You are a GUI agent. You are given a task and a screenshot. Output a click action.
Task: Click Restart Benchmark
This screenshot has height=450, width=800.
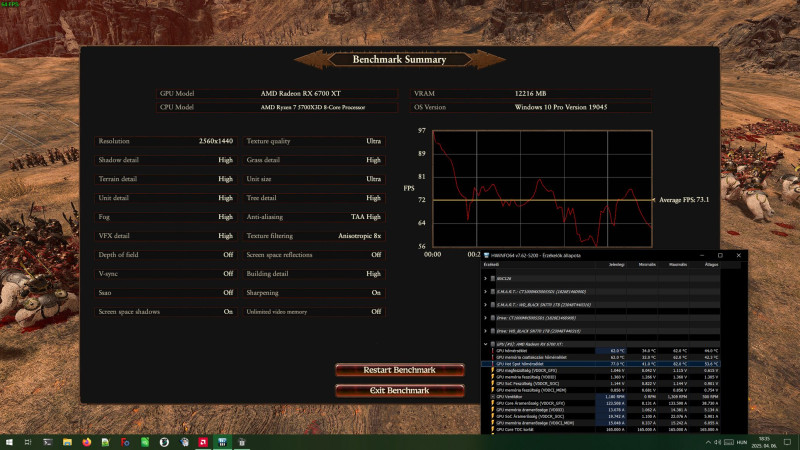click(399, 370)
